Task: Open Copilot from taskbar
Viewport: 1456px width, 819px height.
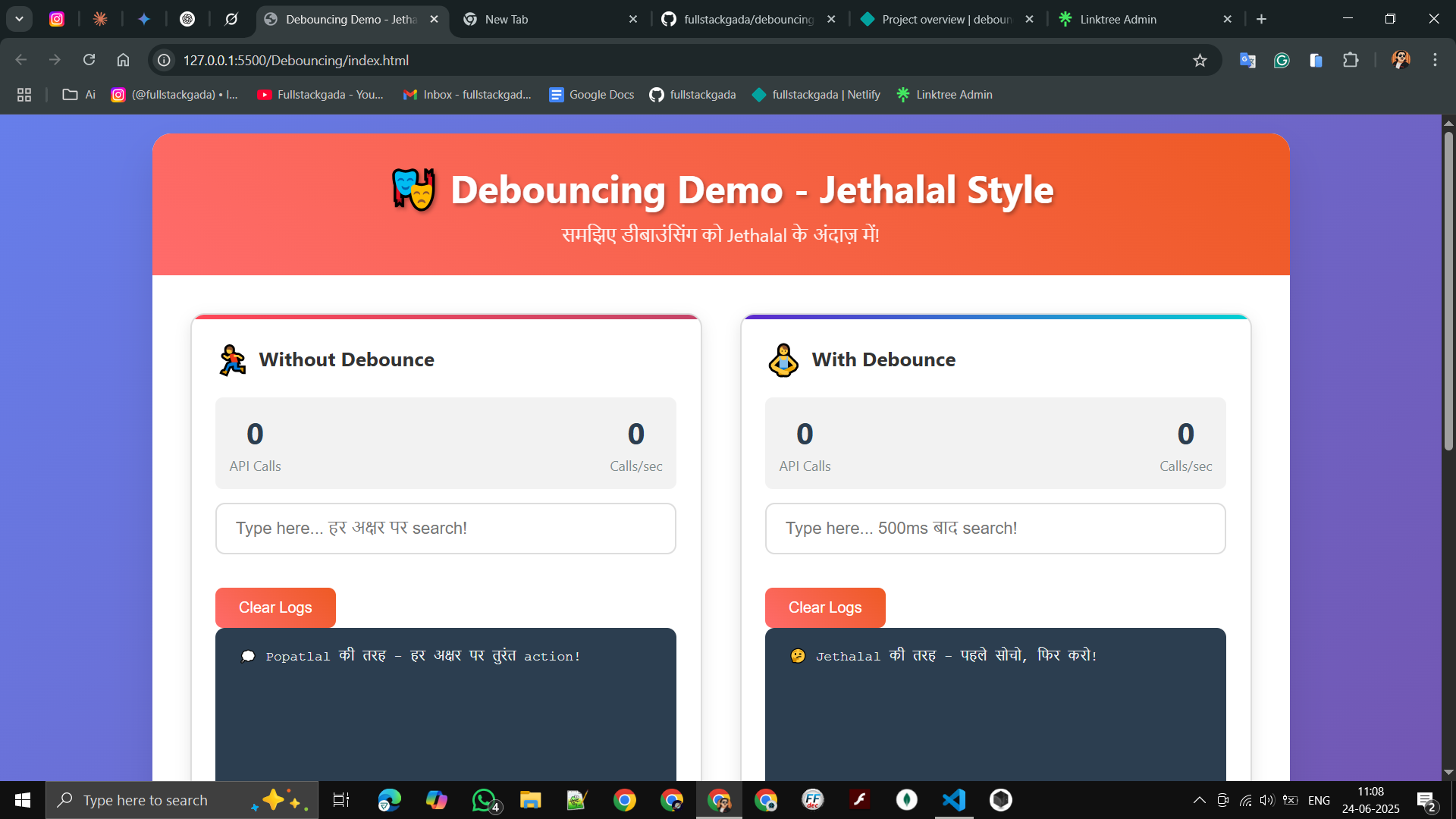Action: (x=436, y=800)
